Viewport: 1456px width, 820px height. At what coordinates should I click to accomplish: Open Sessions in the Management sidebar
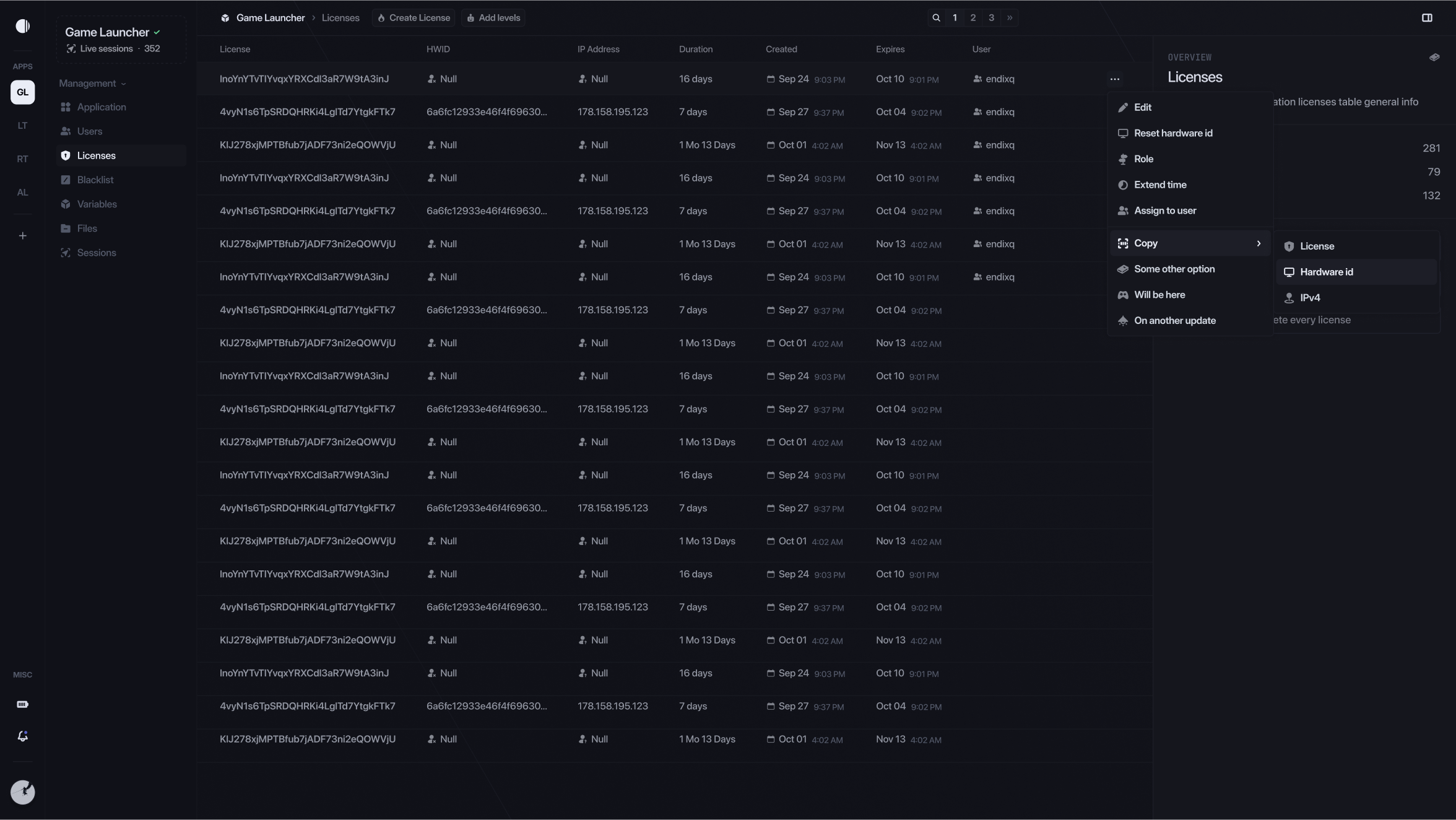(96, 253)
